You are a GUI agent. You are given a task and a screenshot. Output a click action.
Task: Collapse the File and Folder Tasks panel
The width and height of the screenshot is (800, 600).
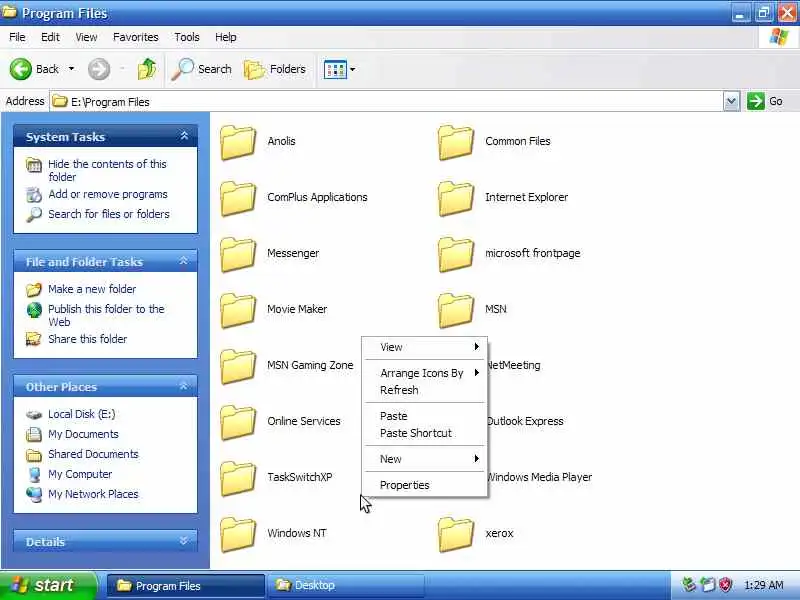pos(184,261)
